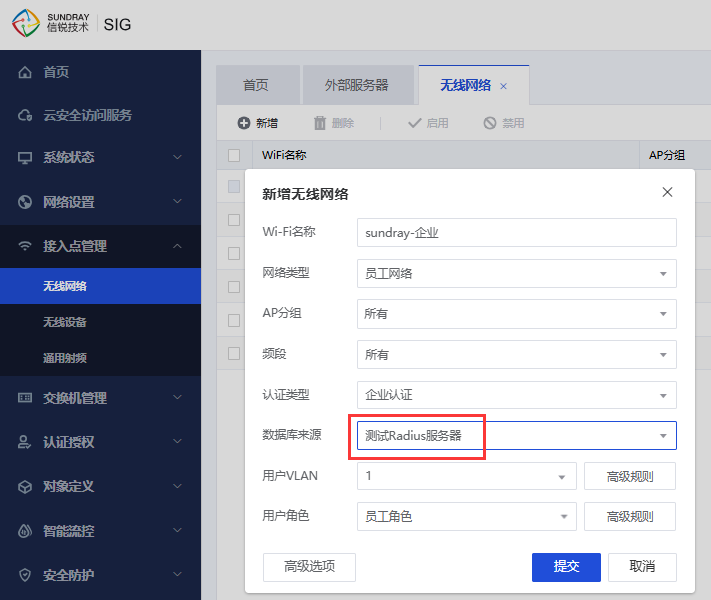Viewport: 711px width, 600px height.
Task: Expand the 安全防护 menu chevron
Action: coord(177,574)
